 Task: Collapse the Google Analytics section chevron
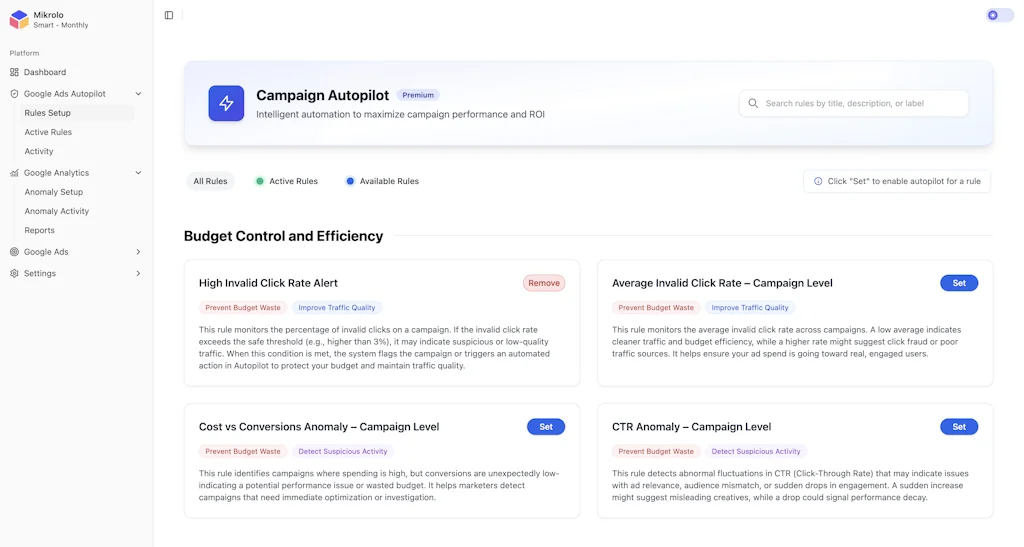(138, 173)
